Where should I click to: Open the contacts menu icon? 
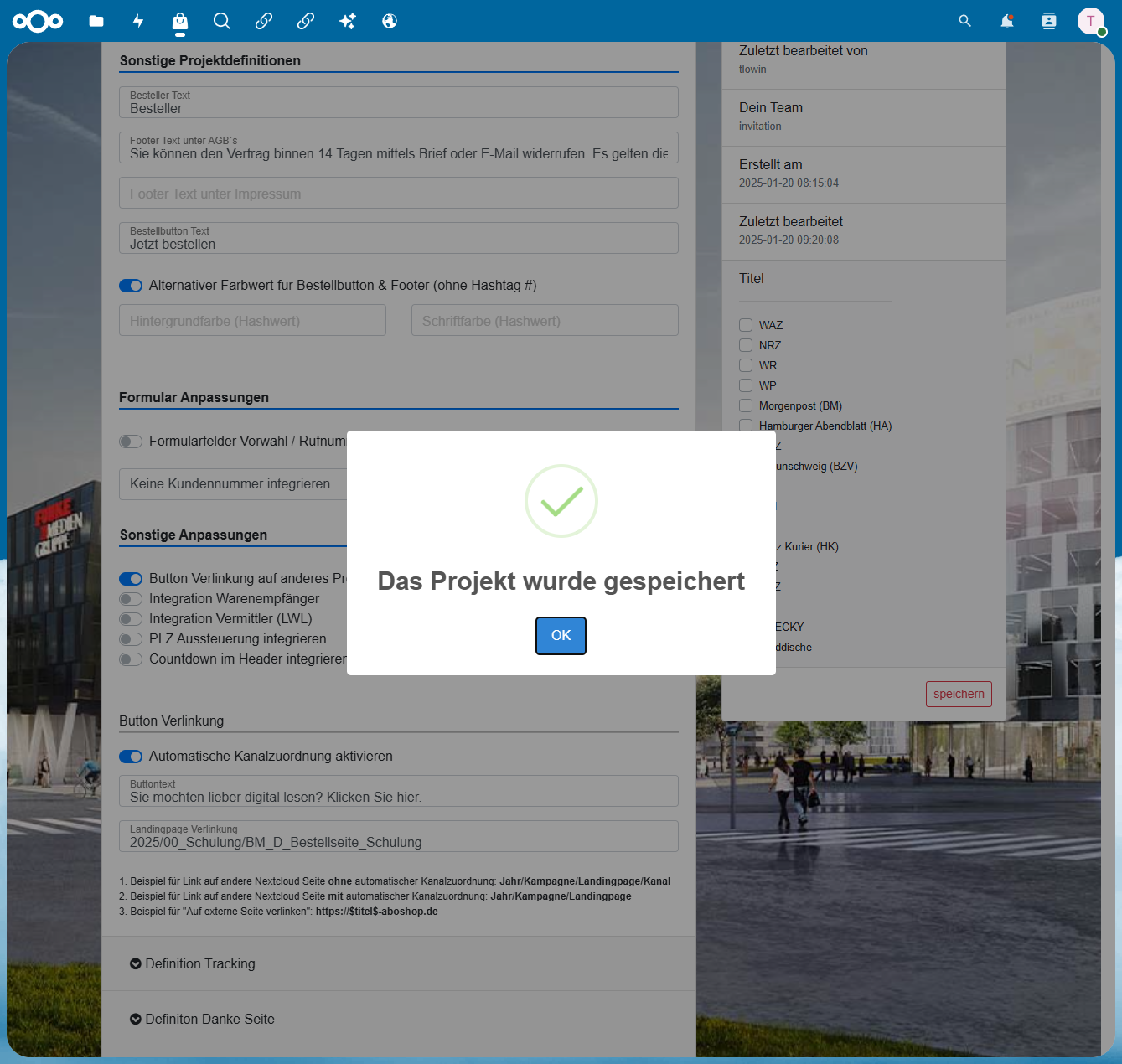[x=1049, y=21]
